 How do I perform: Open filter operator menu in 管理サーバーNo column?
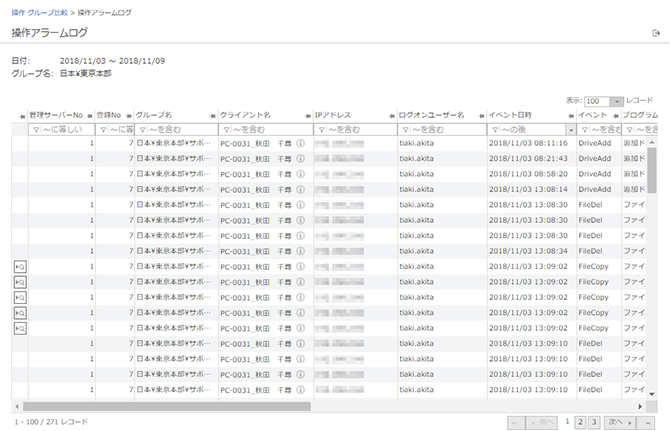coord(38,130)
